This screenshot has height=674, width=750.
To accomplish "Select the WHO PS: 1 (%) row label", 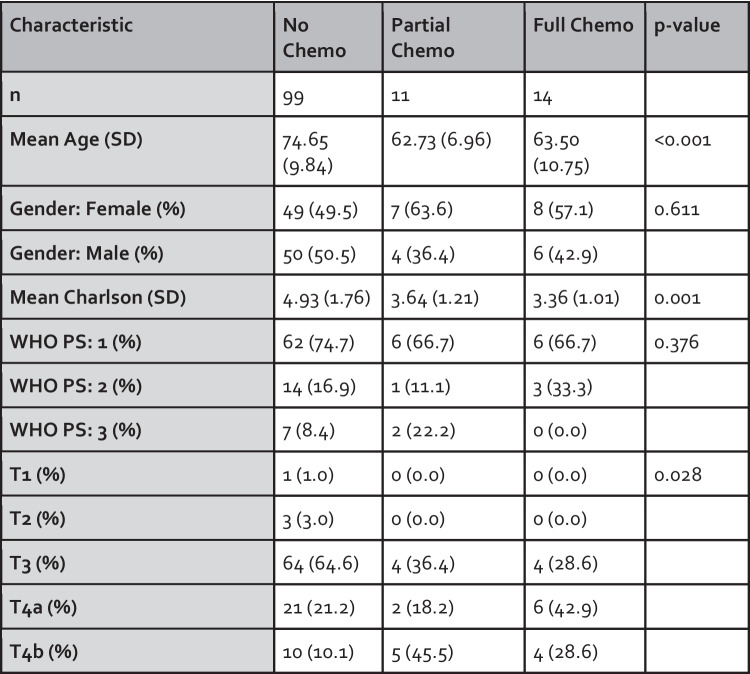I will click(x=138, y=342).
